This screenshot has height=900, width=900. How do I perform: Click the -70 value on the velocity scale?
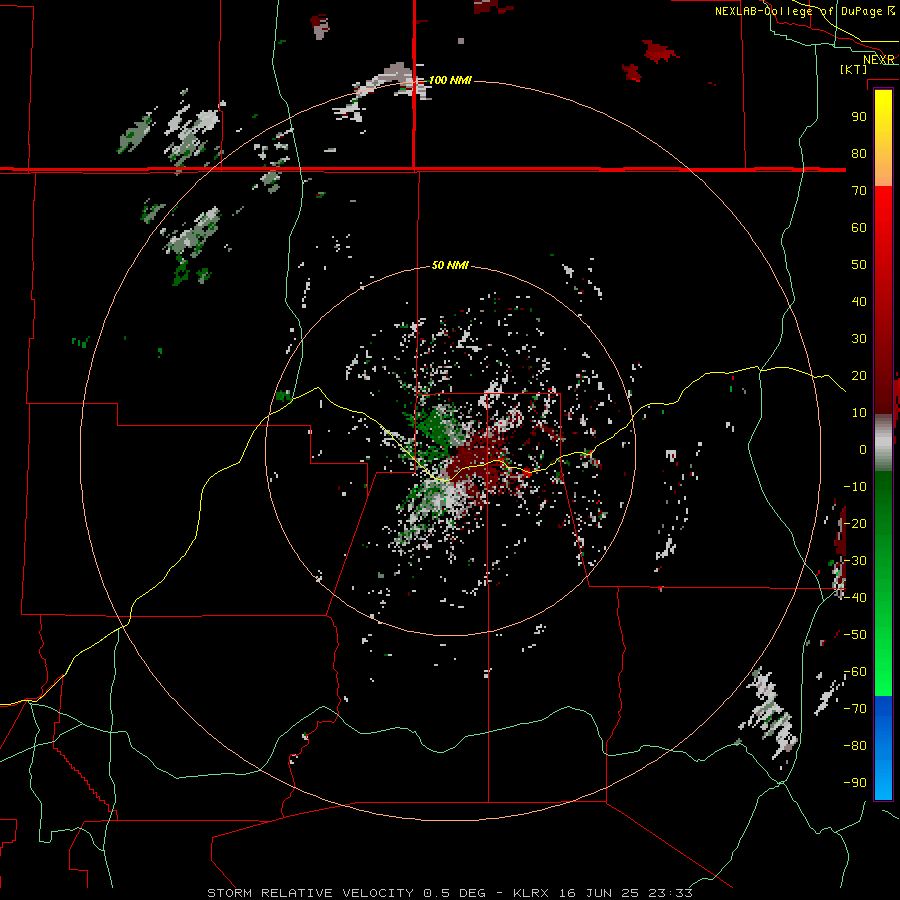(x=855, y=709)
